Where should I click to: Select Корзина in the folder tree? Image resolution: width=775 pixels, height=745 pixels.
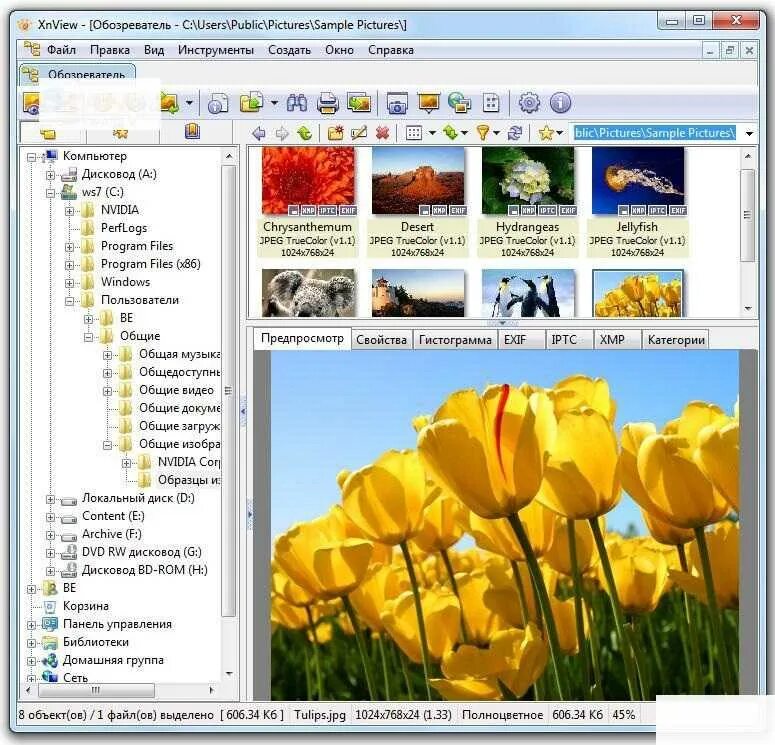86,607
